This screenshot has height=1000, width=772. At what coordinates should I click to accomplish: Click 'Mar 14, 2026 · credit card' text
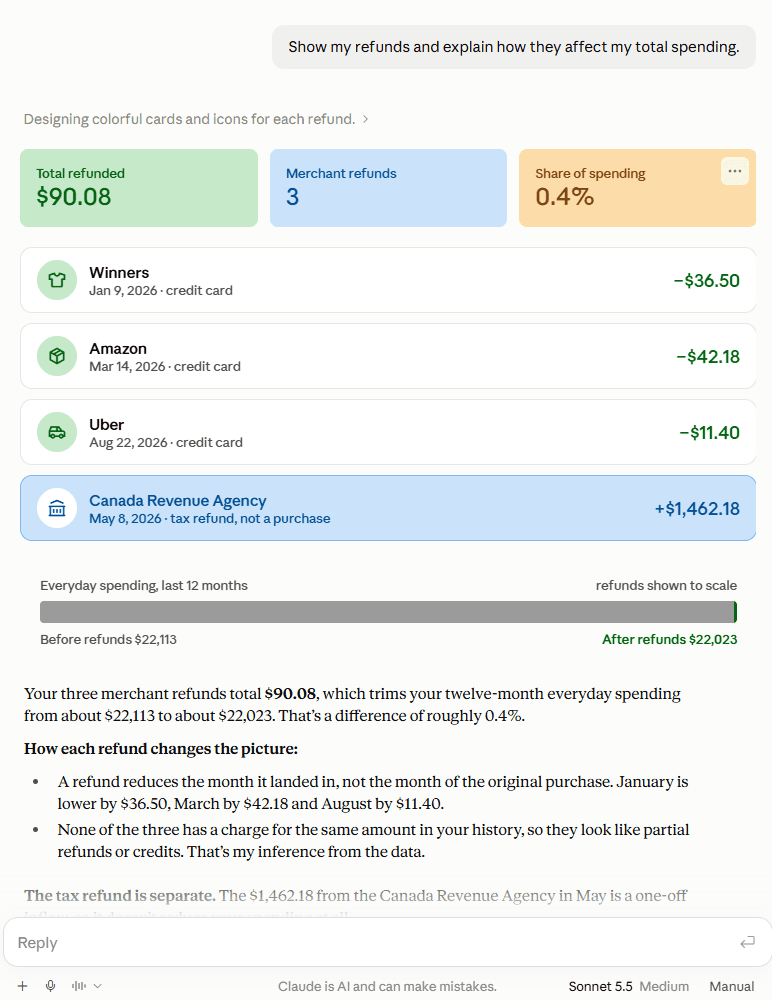165,367
